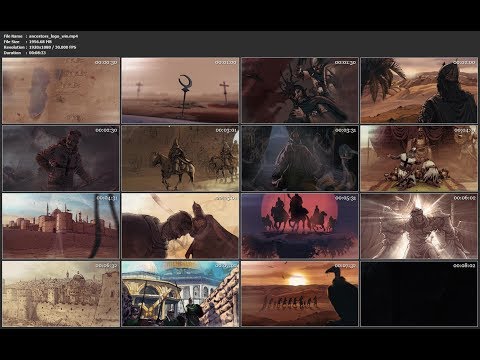Screen dimensions: 480x360
Task: Open the blue-tiled domed shrine thumbnail
Action: click(x=180, y=294)
